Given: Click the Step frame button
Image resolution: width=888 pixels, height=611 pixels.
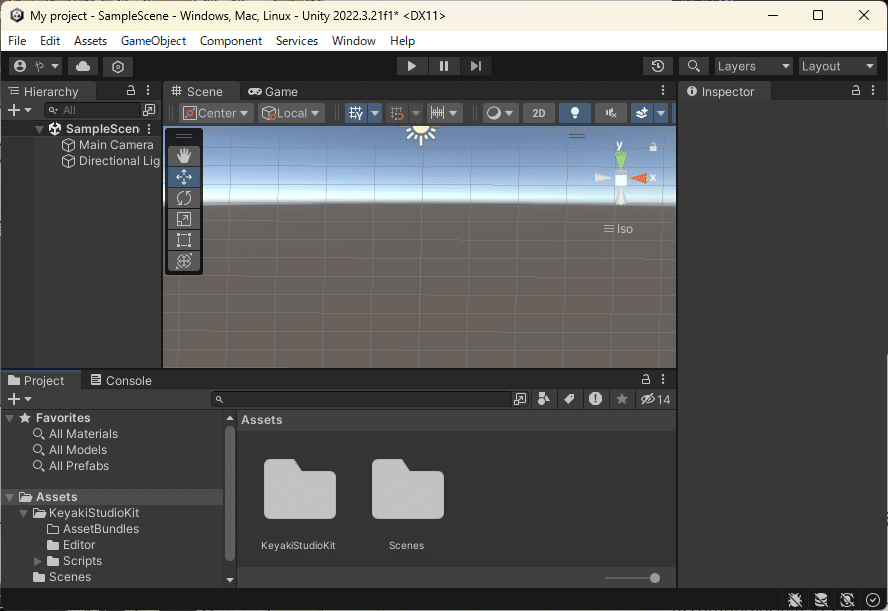Looking at the screenshot, I should (x=476, y=66).
